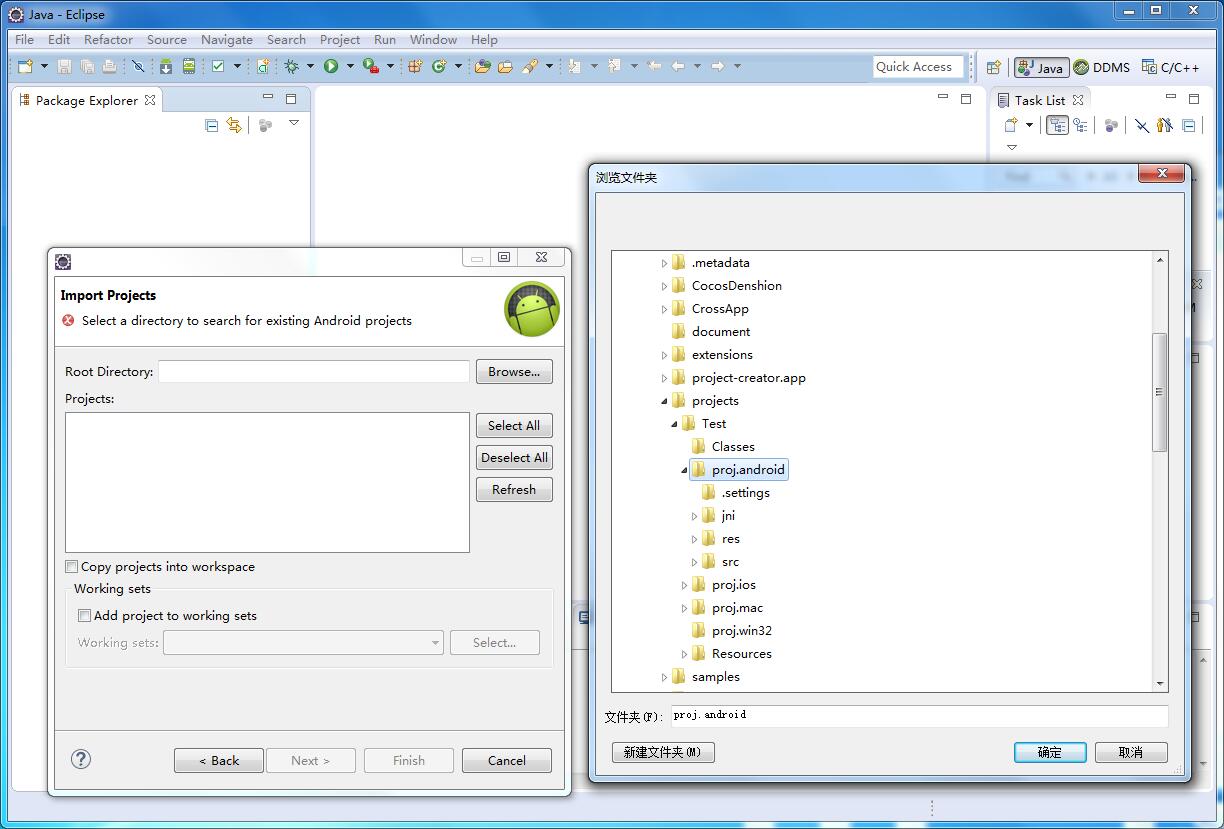Expand the samples folder

[x=664, y=677]
